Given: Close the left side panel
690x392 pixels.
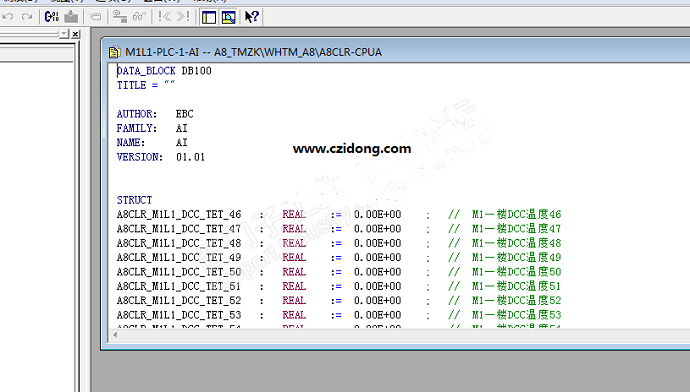Looking at the screenshot, I should point(75,34).
